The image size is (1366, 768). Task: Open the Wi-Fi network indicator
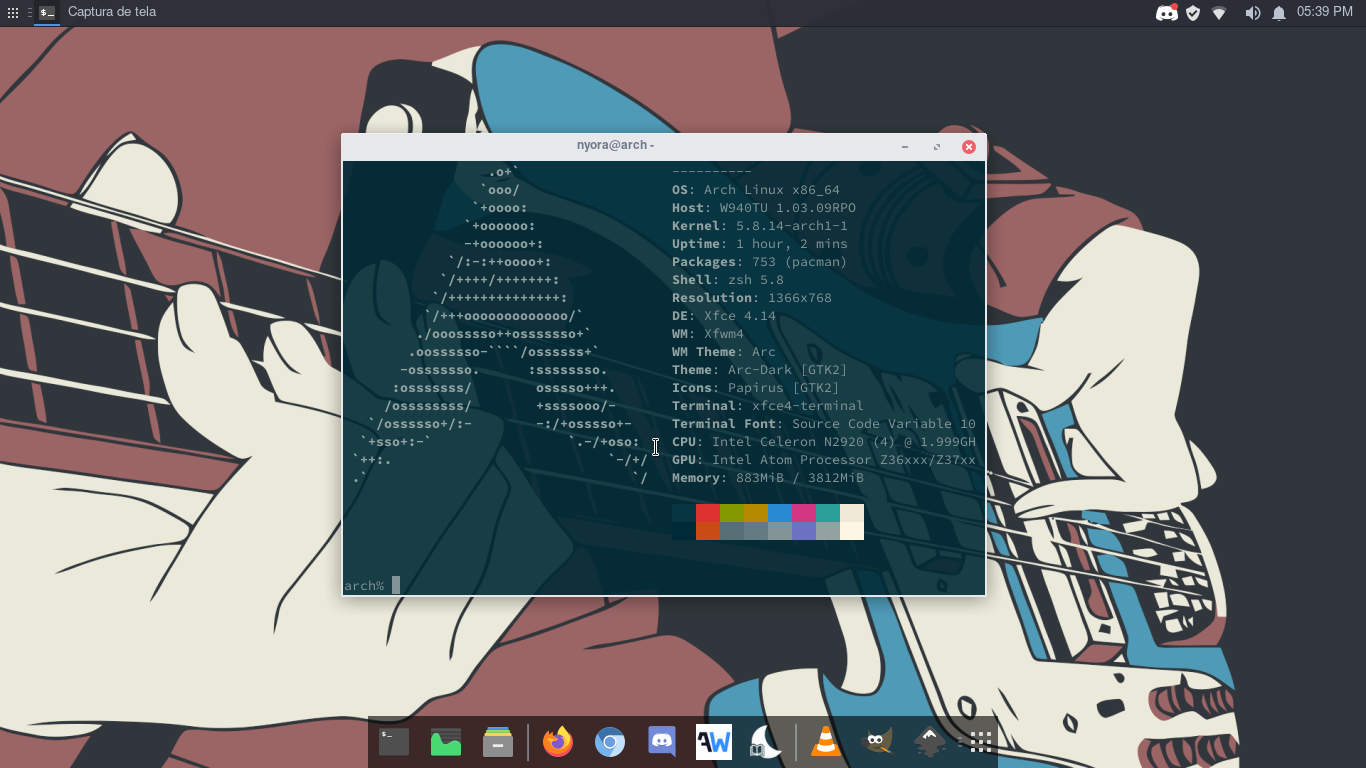(x=1219, y=13)
